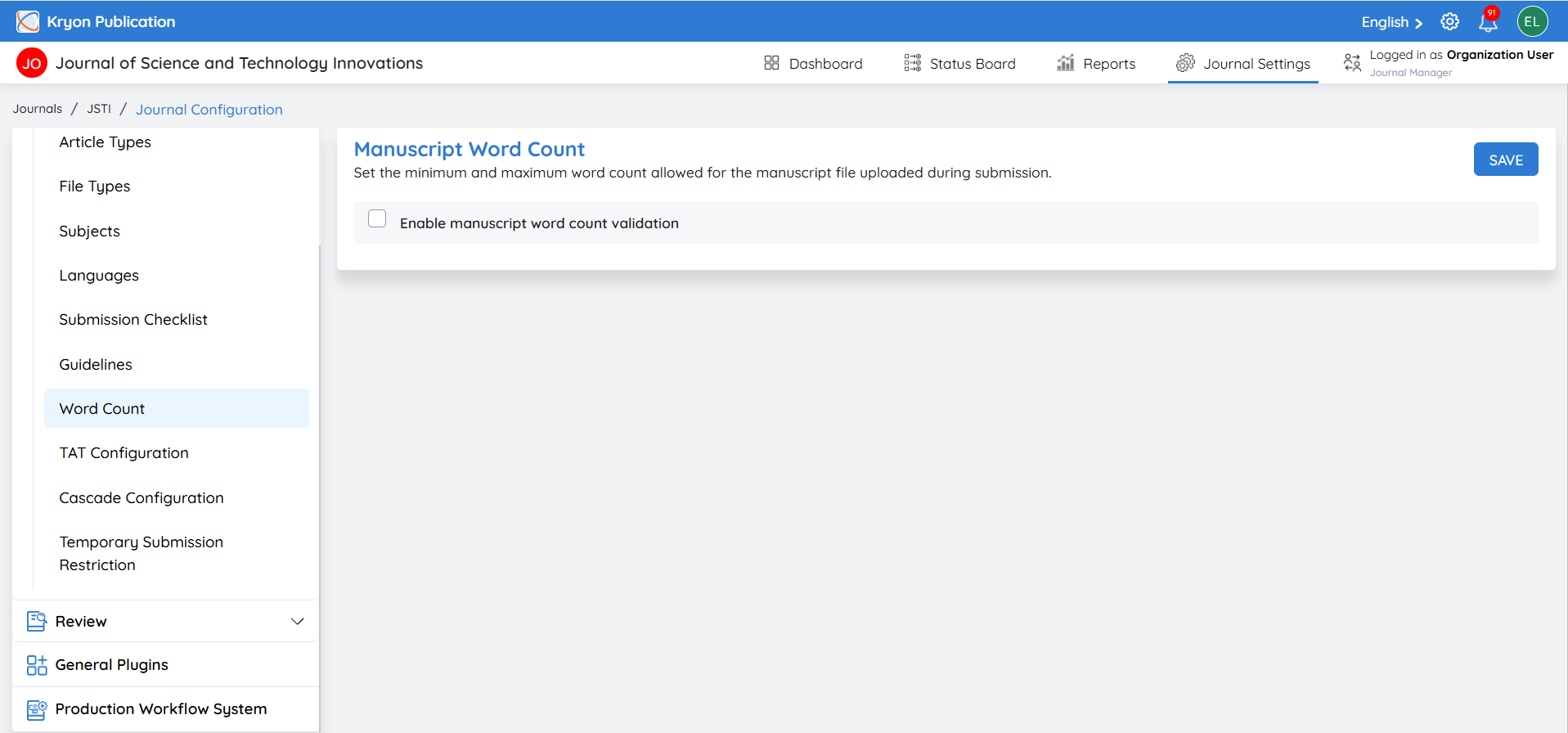
Task: Click the Kryon Publication logo icon
Action: point(28,22)
